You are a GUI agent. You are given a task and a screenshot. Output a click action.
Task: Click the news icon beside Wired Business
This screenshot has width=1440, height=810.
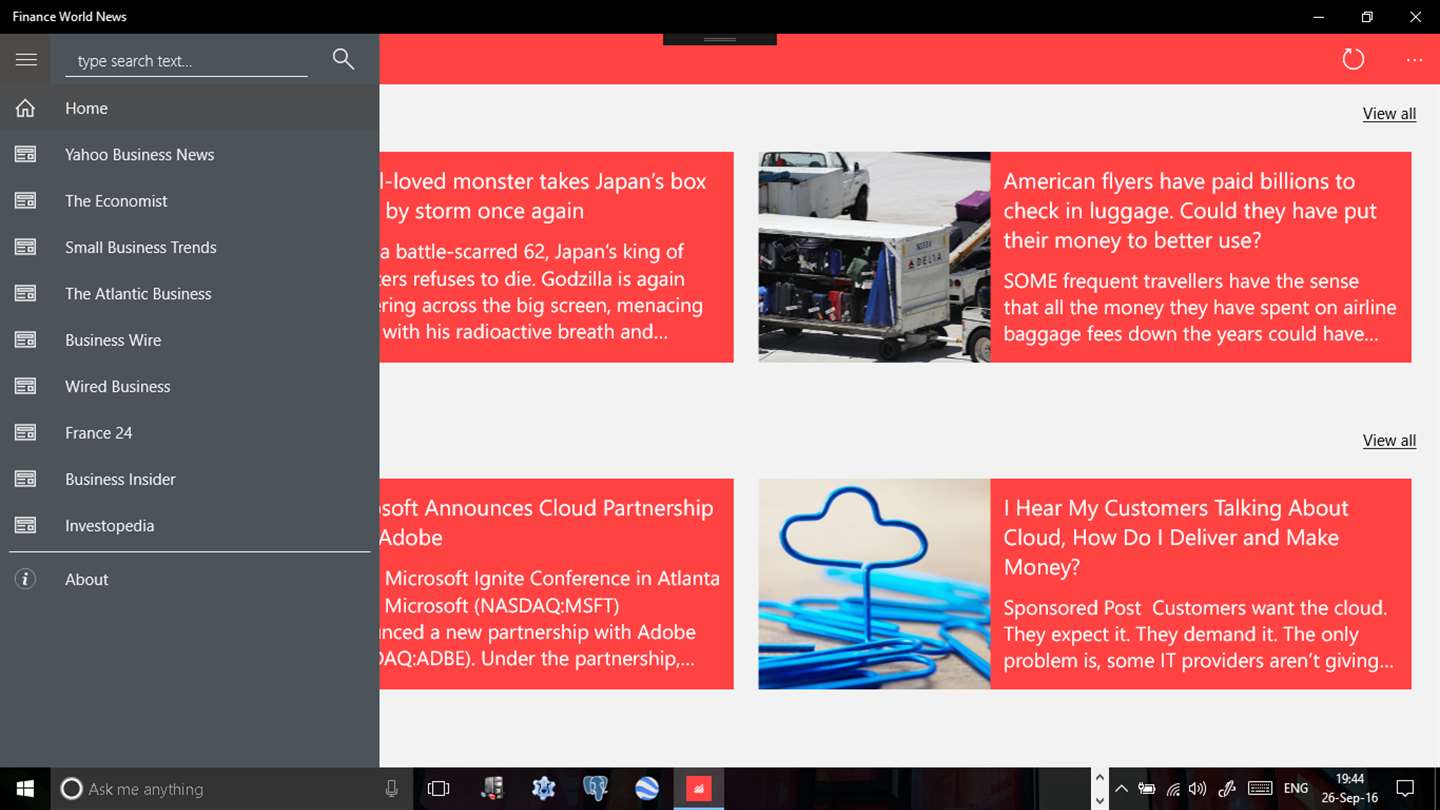(x=25, y=386)
